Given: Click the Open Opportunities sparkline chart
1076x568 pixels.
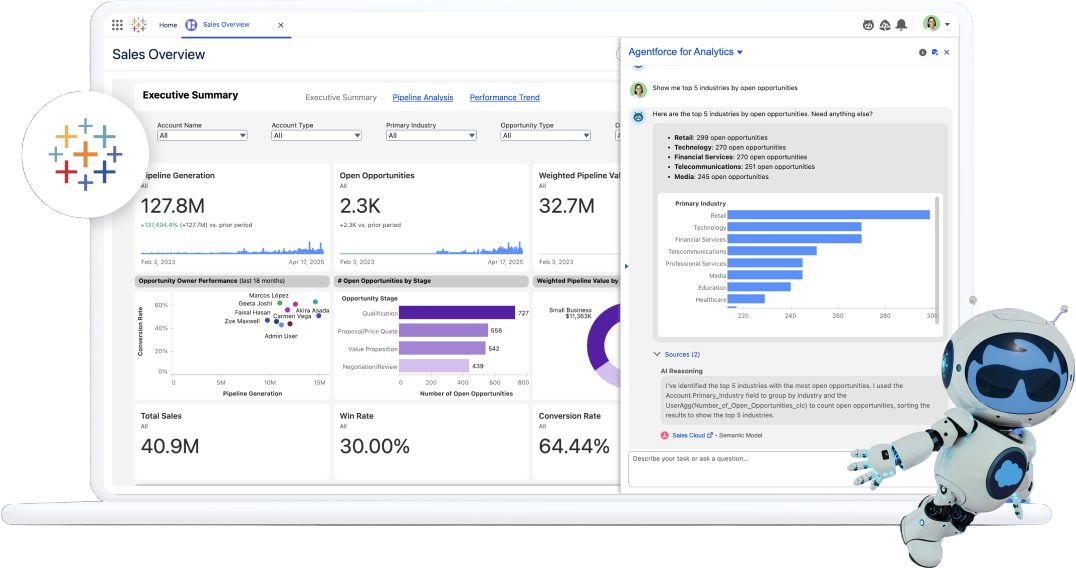Looking at the screenshot, I should pyautogui.click(x=431, y=248).
